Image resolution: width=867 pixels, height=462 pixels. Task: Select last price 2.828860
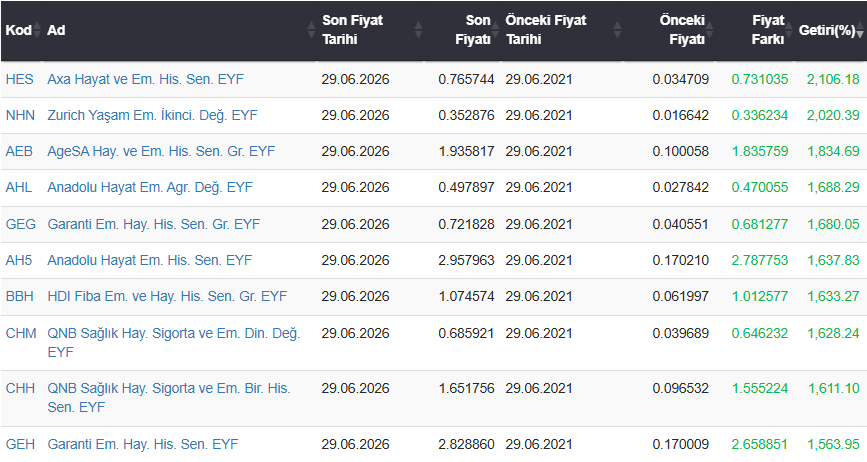click(x=466, y=444)
